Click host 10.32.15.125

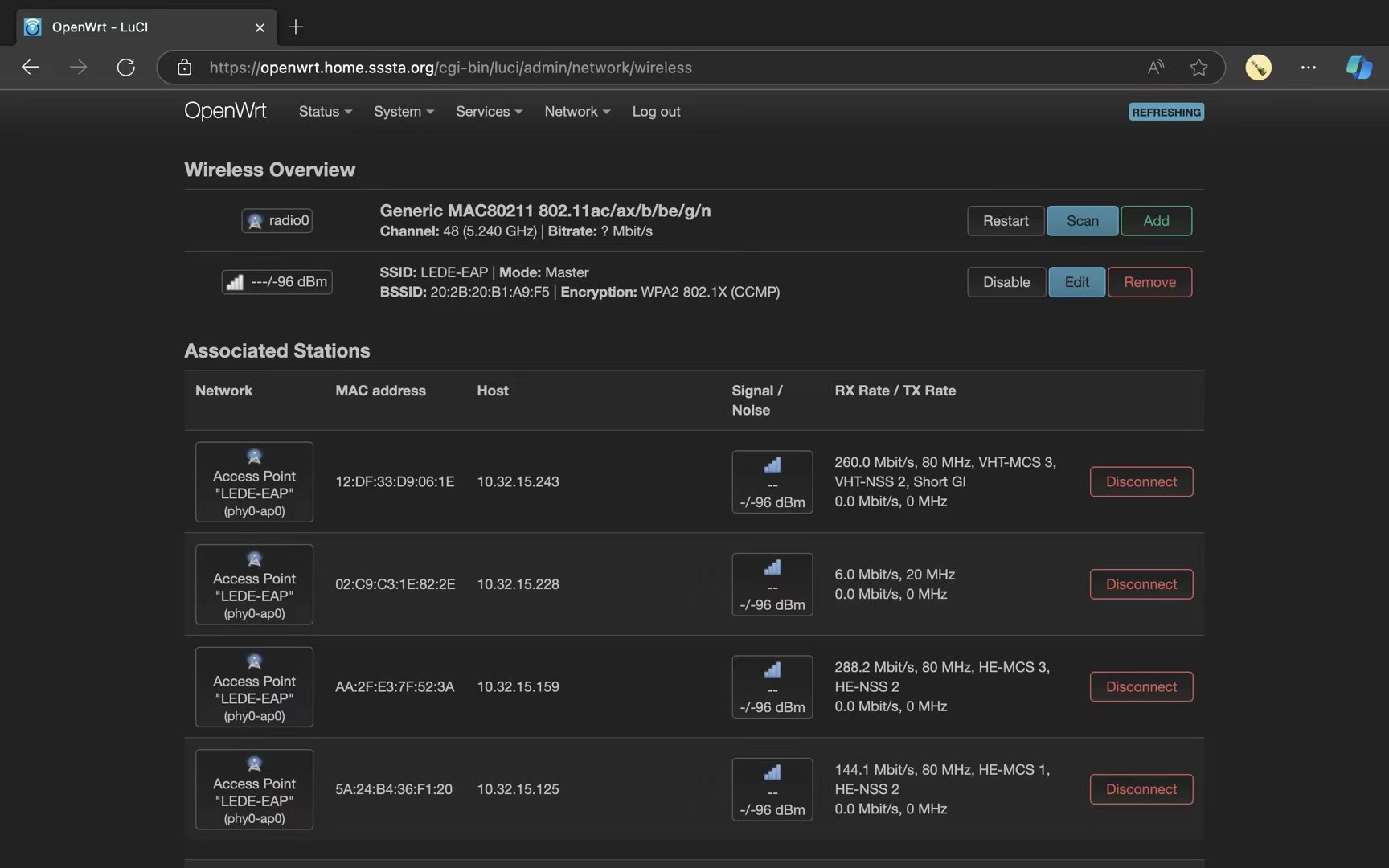[x=518, y=789]
